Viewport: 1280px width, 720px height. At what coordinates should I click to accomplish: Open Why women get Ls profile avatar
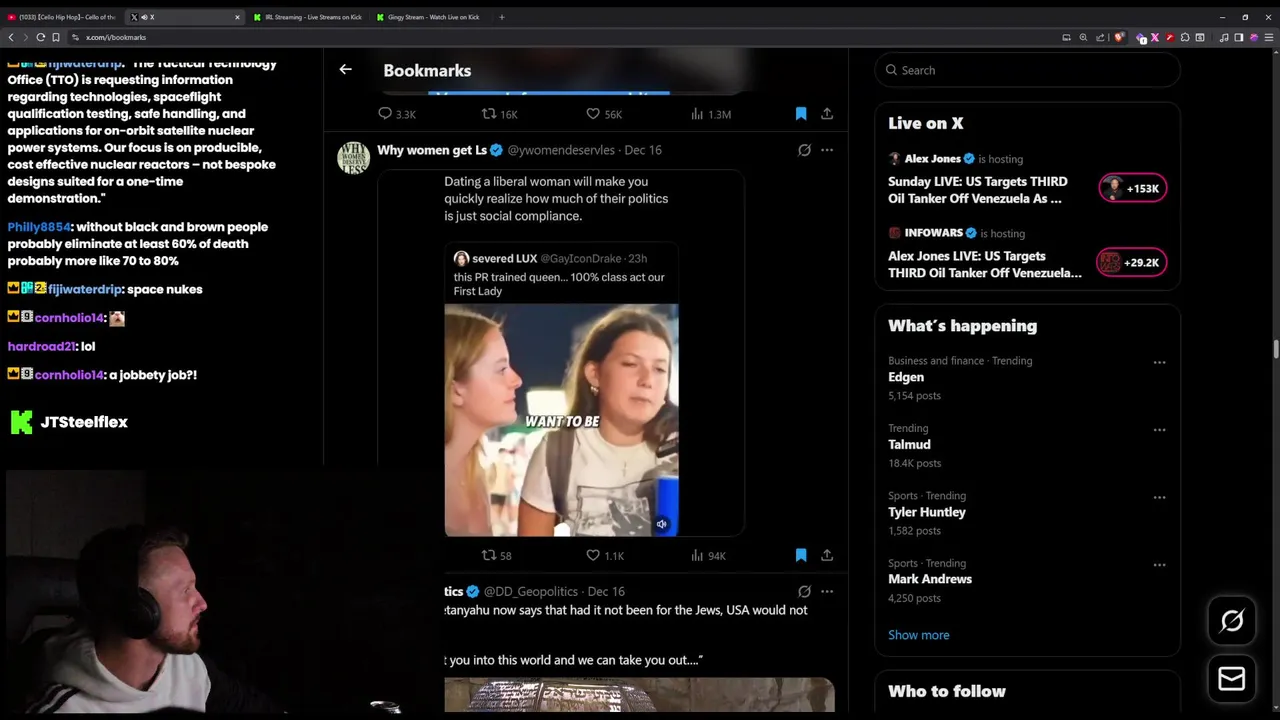[x=353, y=157]
